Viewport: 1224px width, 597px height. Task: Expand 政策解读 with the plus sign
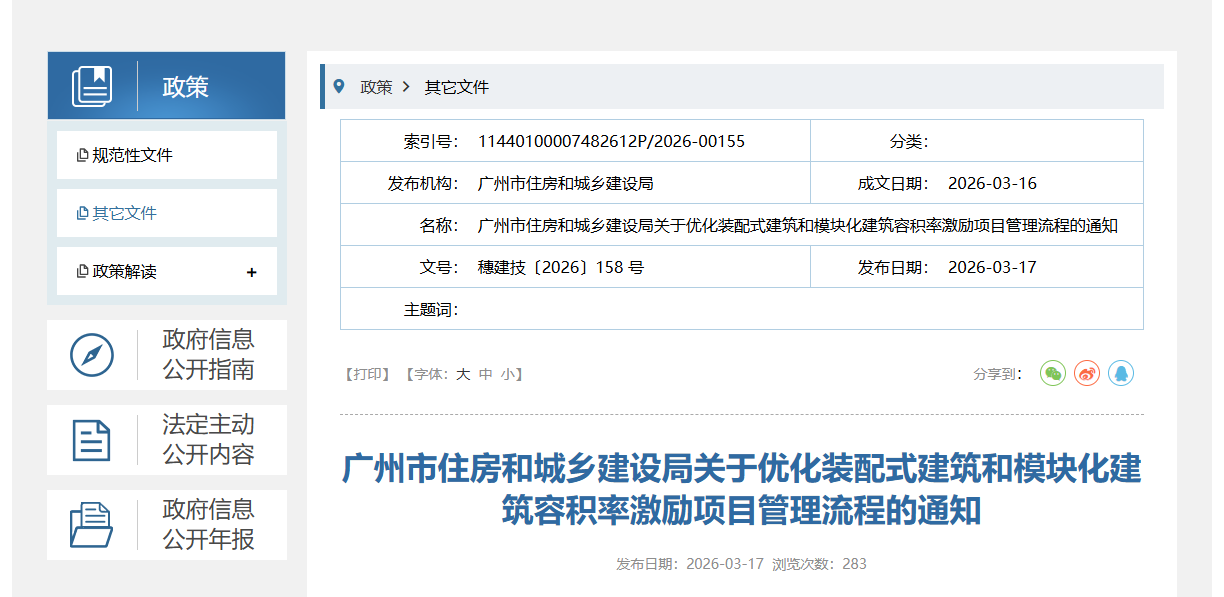[251, 272]
